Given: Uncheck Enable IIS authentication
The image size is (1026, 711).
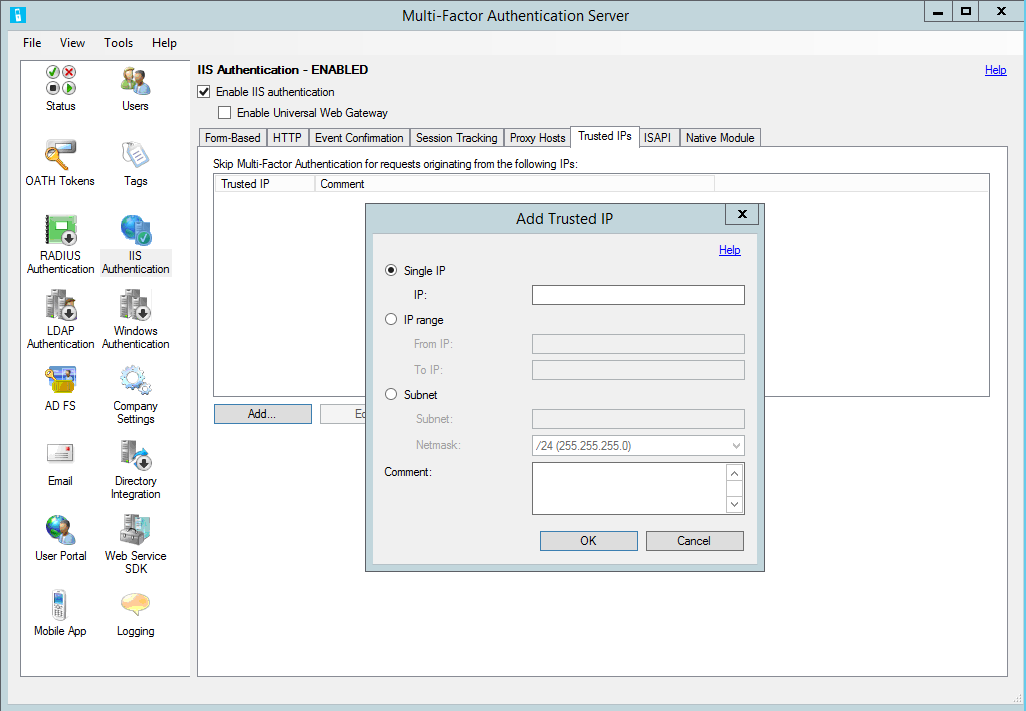Looking at the screenshot, I should click(x=204, y=91).
